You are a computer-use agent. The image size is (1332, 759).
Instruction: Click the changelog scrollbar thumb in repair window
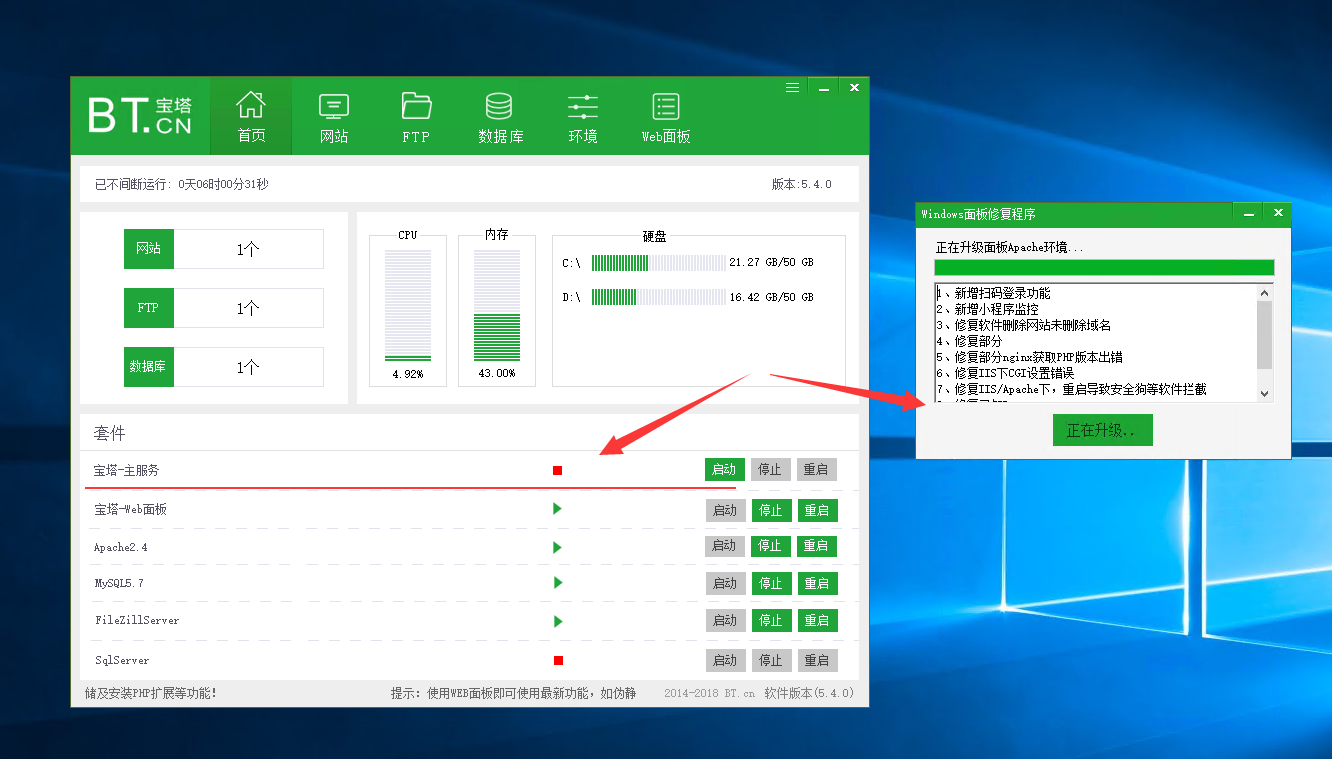[x=1265, y=334]
